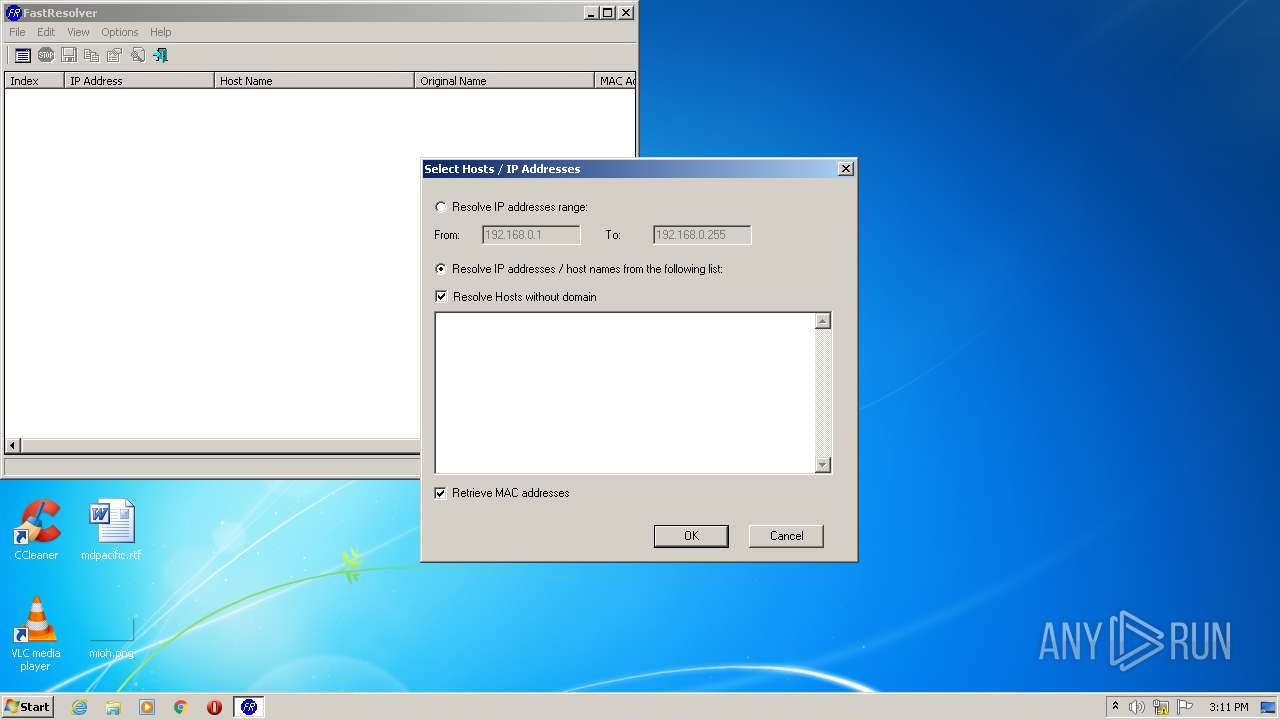Open Windows Explorer folder from the taskbar
The height and width of the screenshot is (720, 1280).
(x=113, y=707)
